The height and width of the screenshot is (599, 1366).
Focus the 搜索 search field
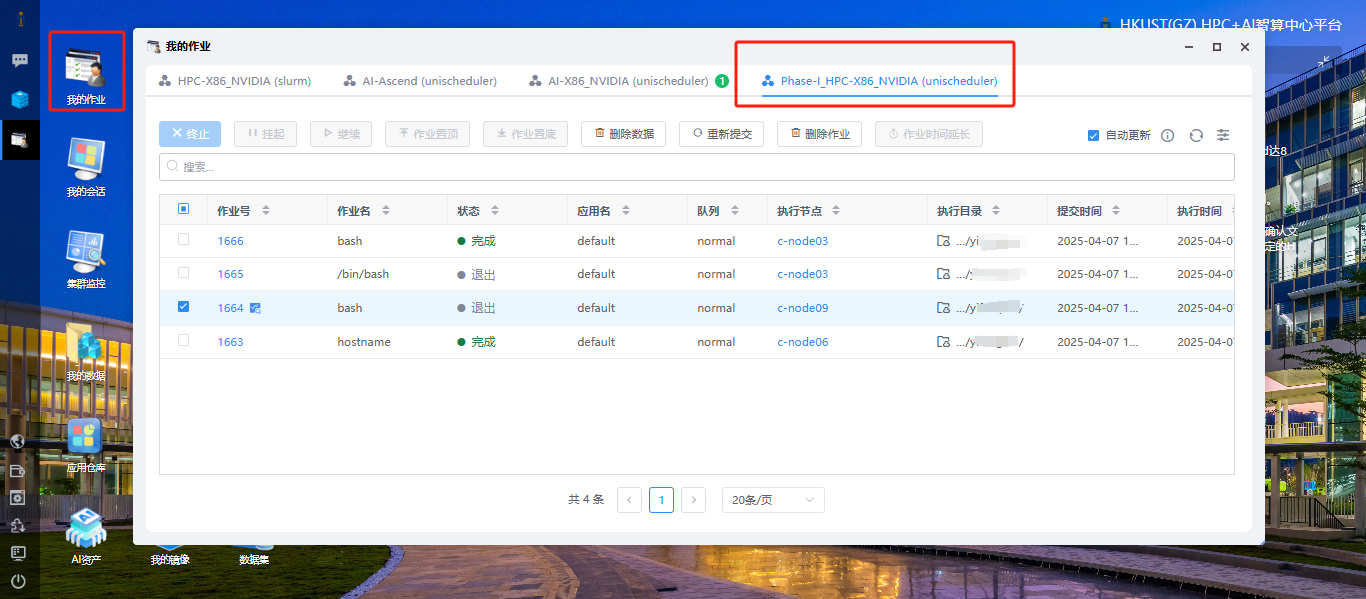tap(697, 167)
